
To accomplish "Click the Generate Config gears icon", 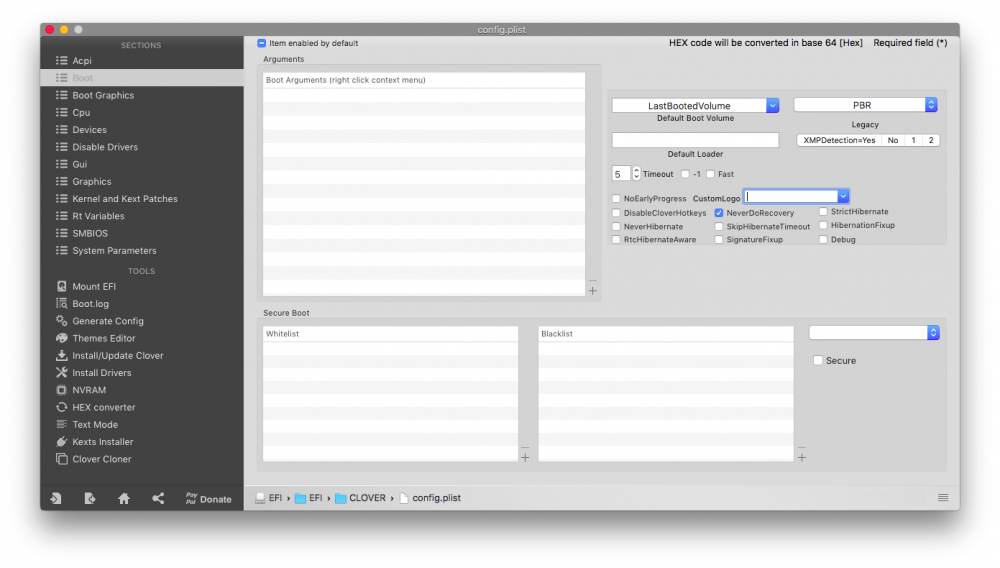I will coord(61,321).
